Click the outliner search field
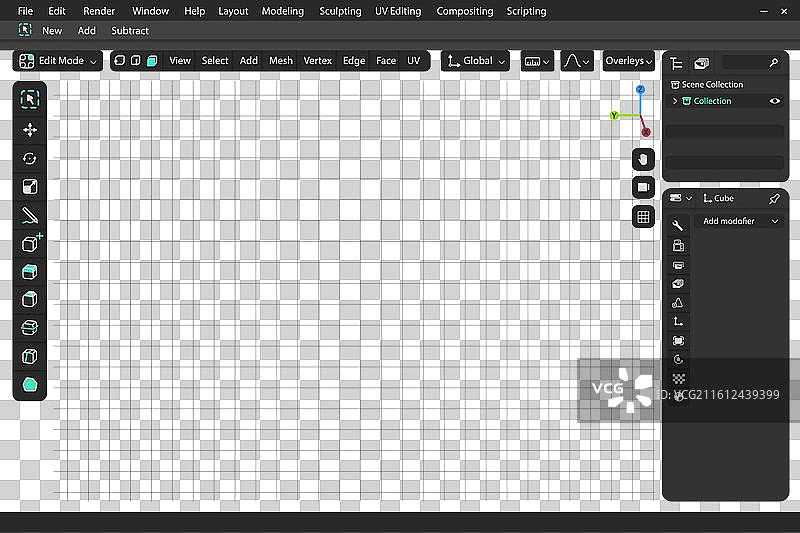The image size is (800, 533). tap(750, 62)
